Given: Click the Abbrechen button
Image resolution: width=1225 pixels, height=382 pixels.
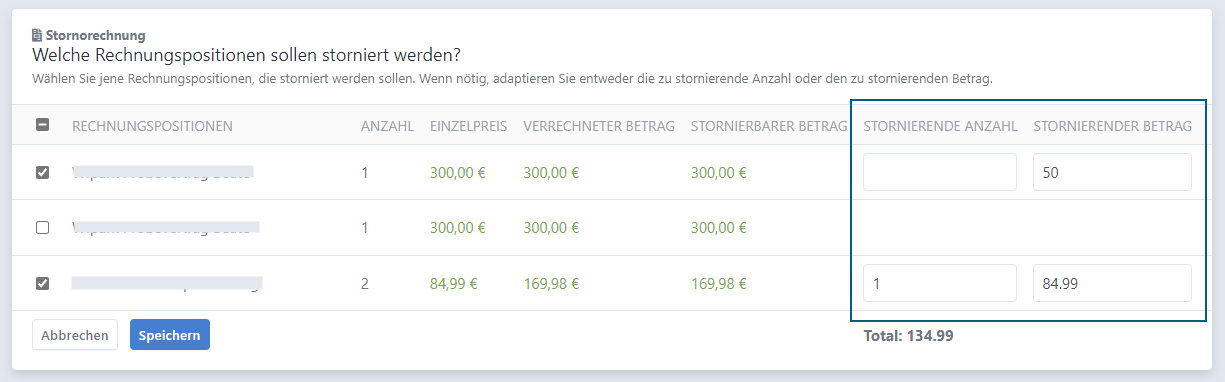Looking at the screenshot, I should click(x=75, y=335).
